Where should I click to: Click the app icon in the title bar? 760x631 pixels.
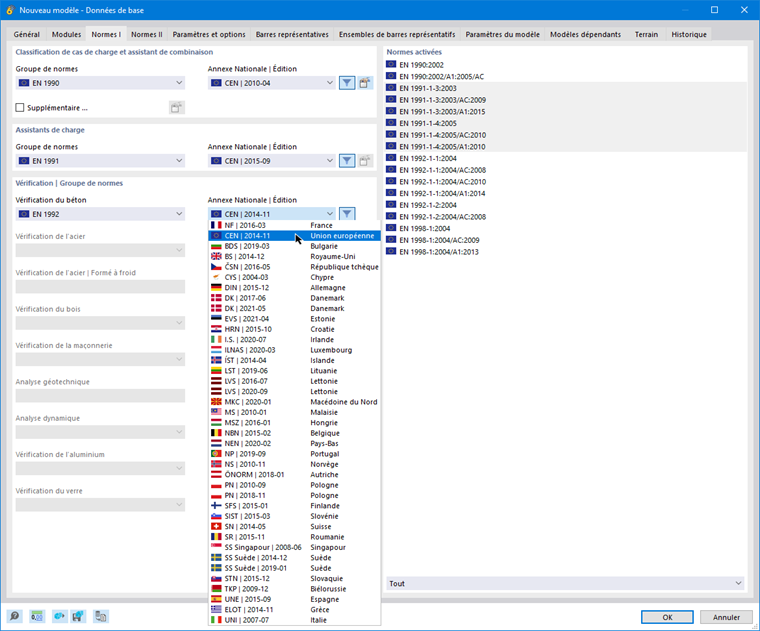pyautogui.click(x=10, y=10)
